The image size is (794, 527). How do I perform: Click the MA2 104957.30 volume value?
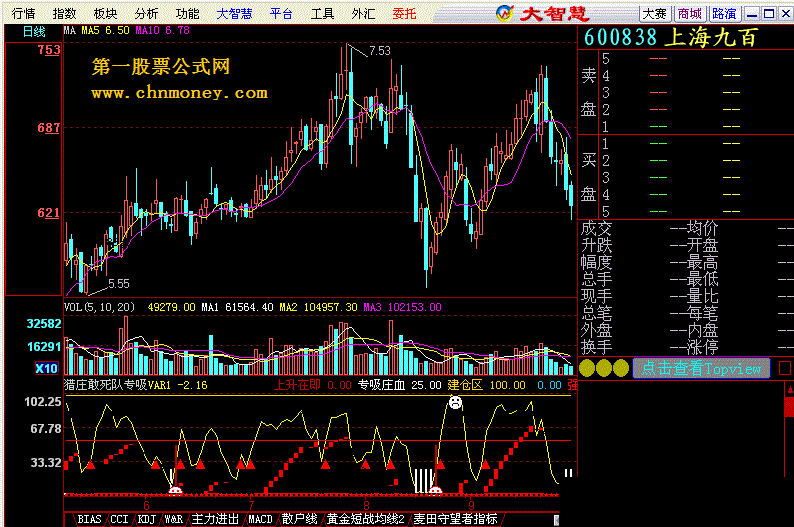[318, 307]
